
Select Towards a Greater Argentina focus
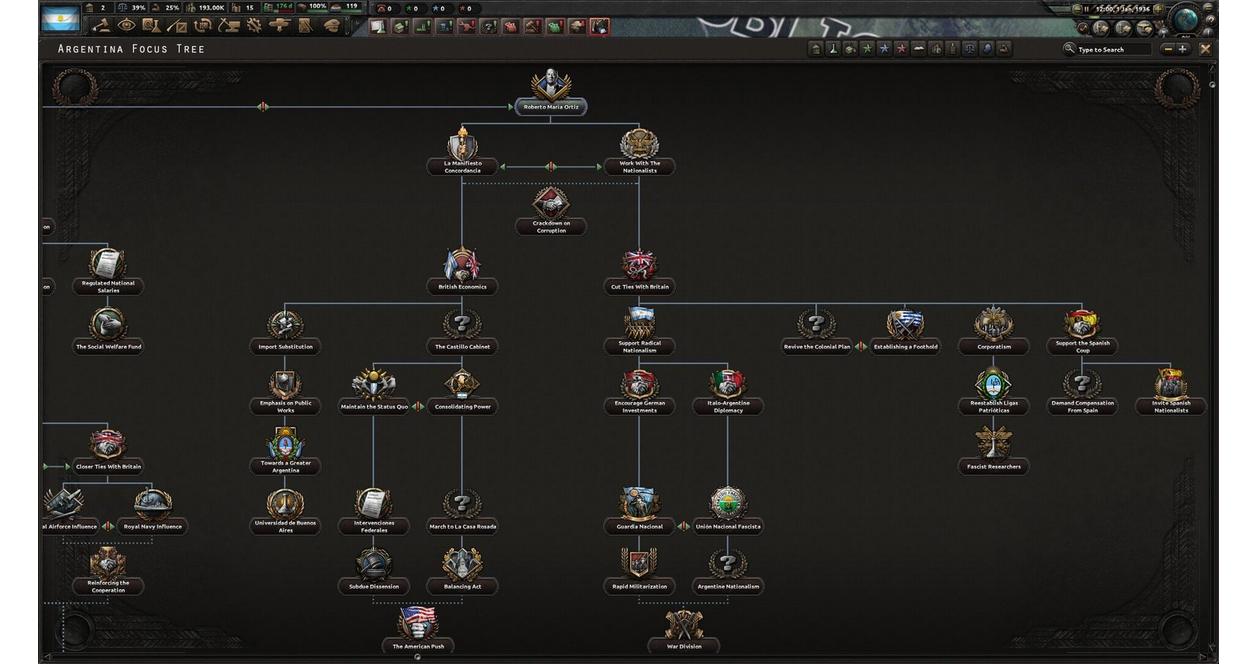click(x=285, y=452)
